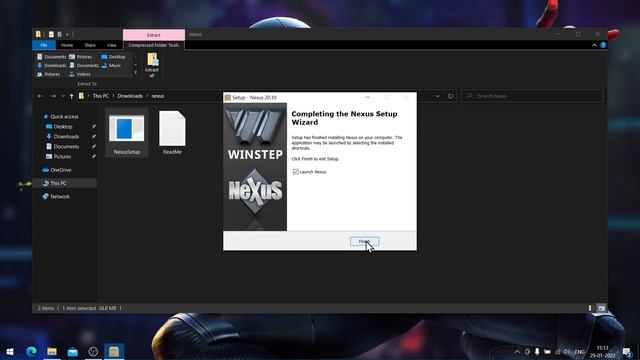This screenshot has height=360, width=640.
Task: Uncheck the Launch Nexus checkbox
Action: pyautogui.click(x=296, y=172)
